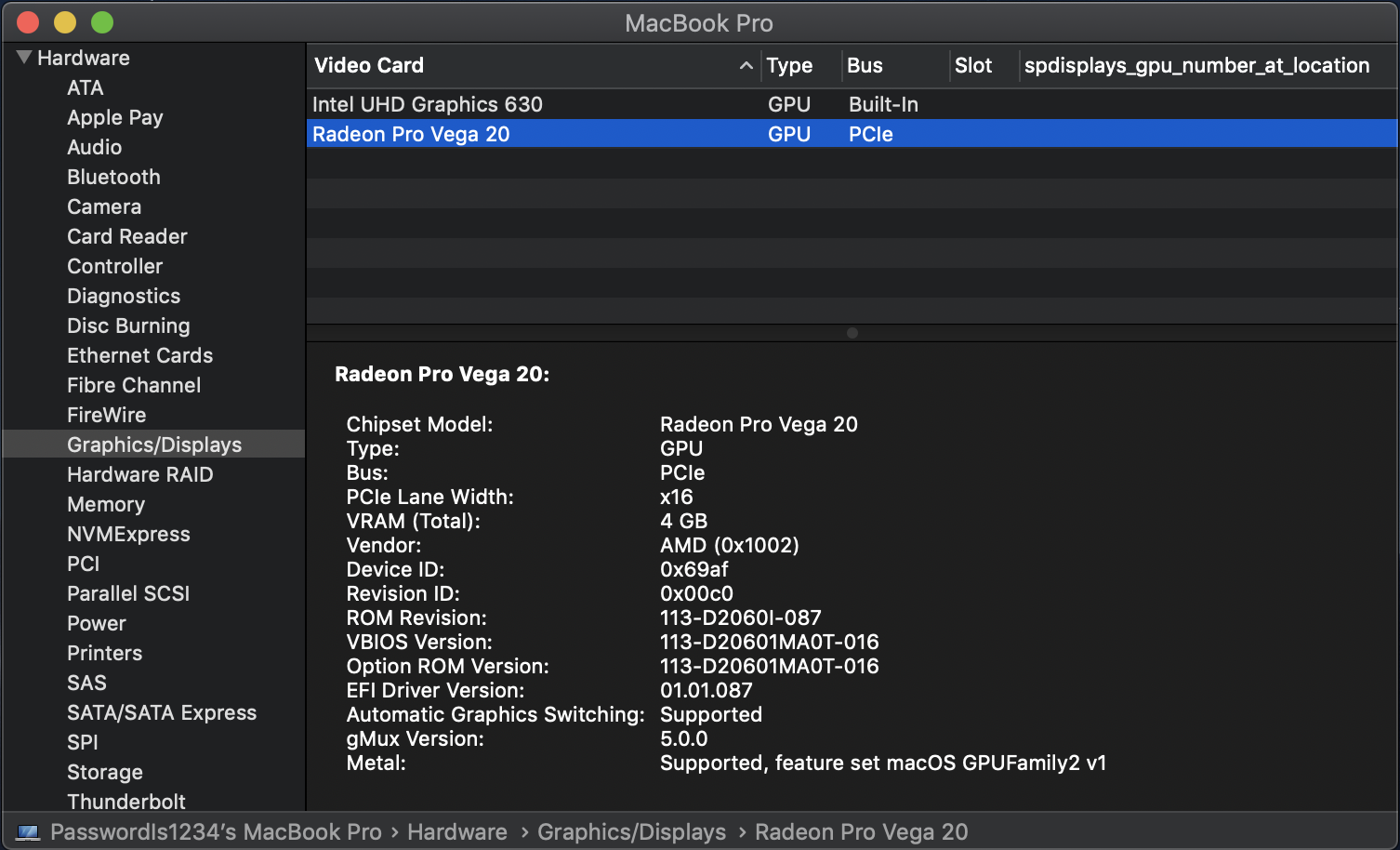1400x850 pixels.
Task: Click the Device ID value 0x69af
Action: [694, 569]
